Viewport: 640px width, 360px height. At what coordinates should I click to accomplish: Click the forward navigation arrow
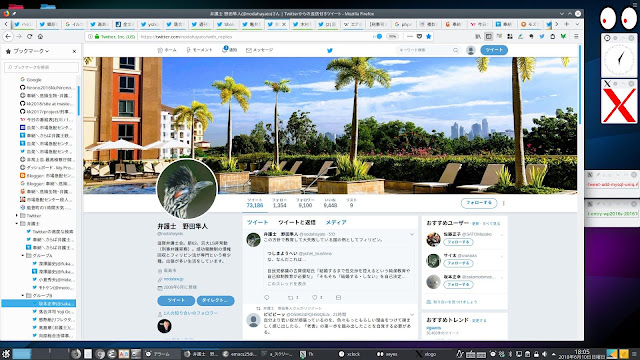(19, 36)
